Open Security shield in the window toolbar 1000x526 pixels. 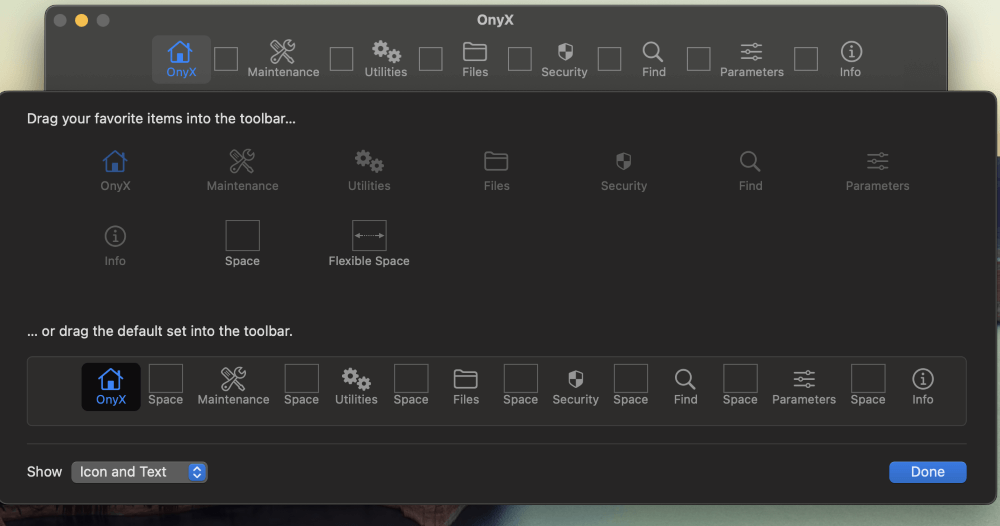coord(564,59)
